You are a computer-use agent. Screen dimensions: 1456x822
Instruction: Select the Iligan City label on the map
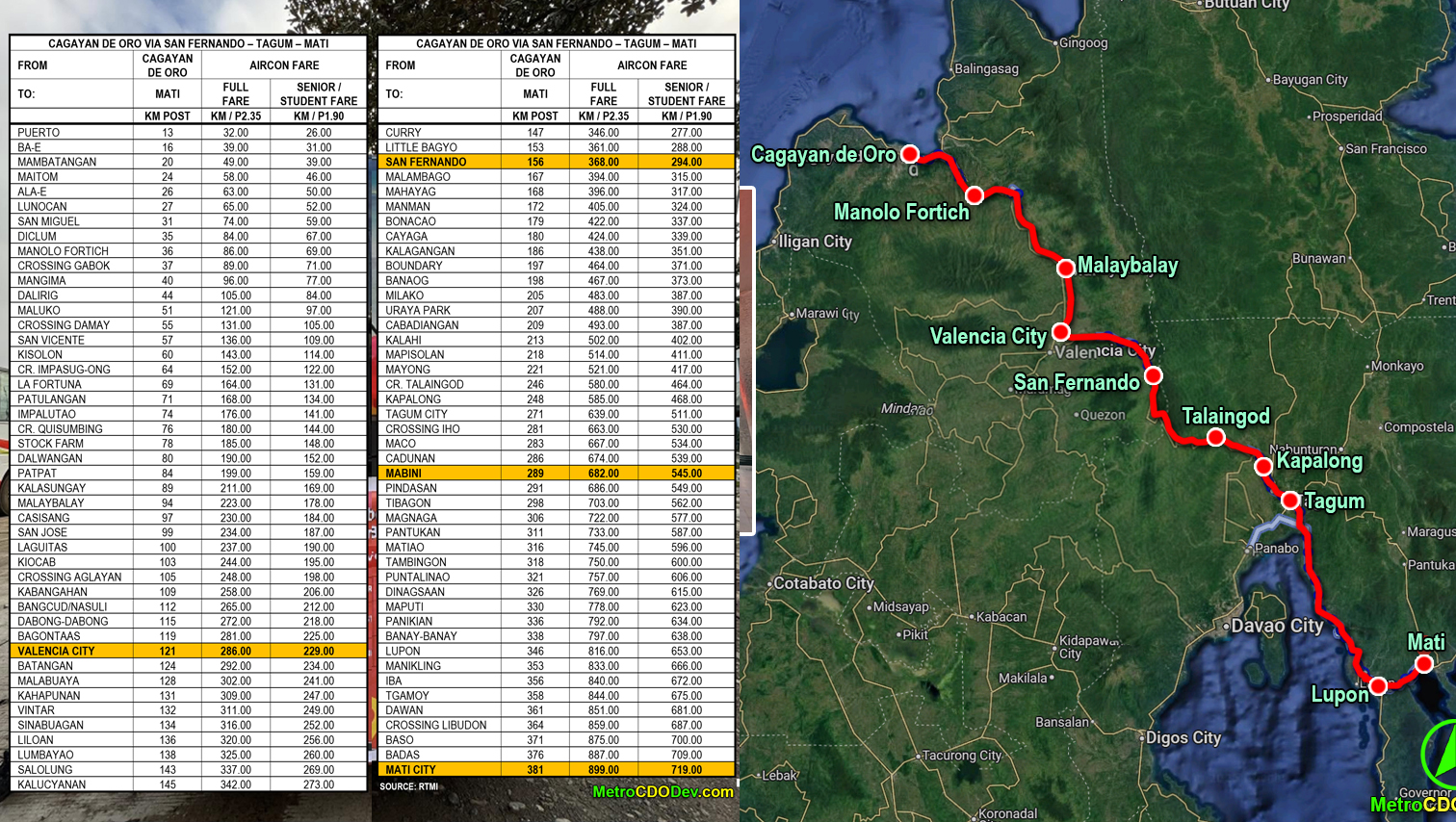pos(814,242)
